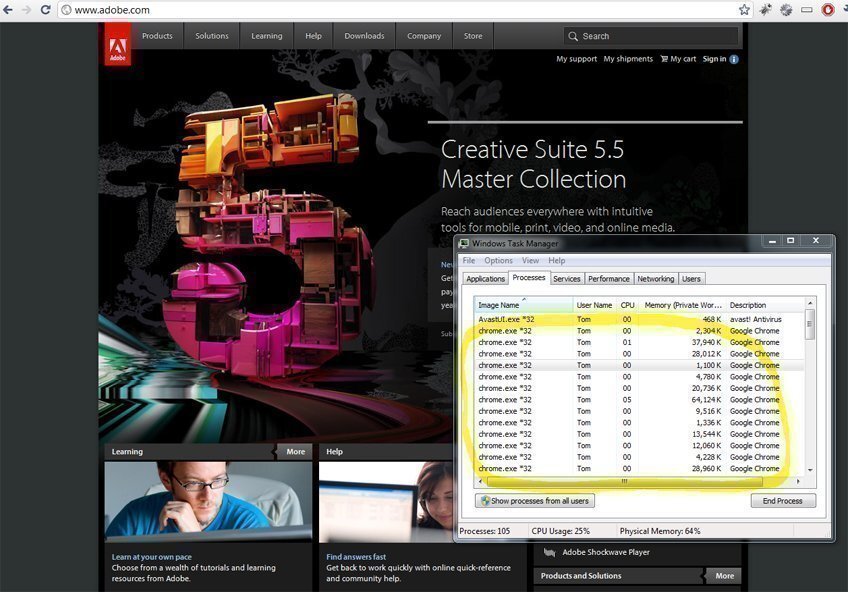Click the Learning thumbnail of man with glasses
This screenshot has width=848, height=592.
click(208, 502)
